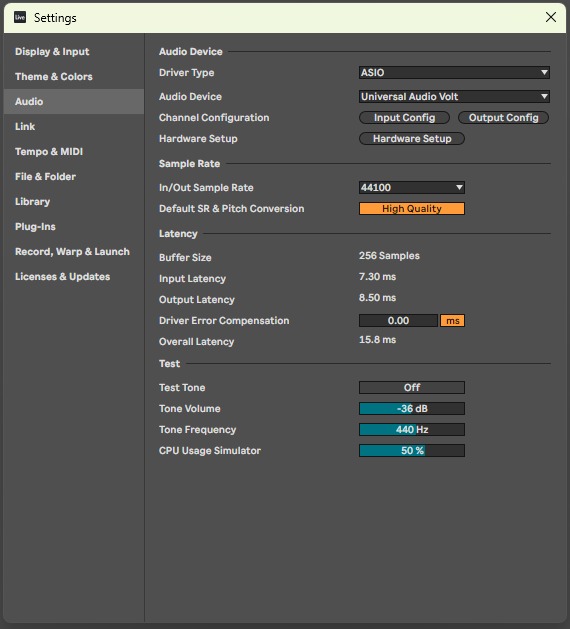Click the Settings window title
This screenshot has width=570, height=629.
pos(55,18)
